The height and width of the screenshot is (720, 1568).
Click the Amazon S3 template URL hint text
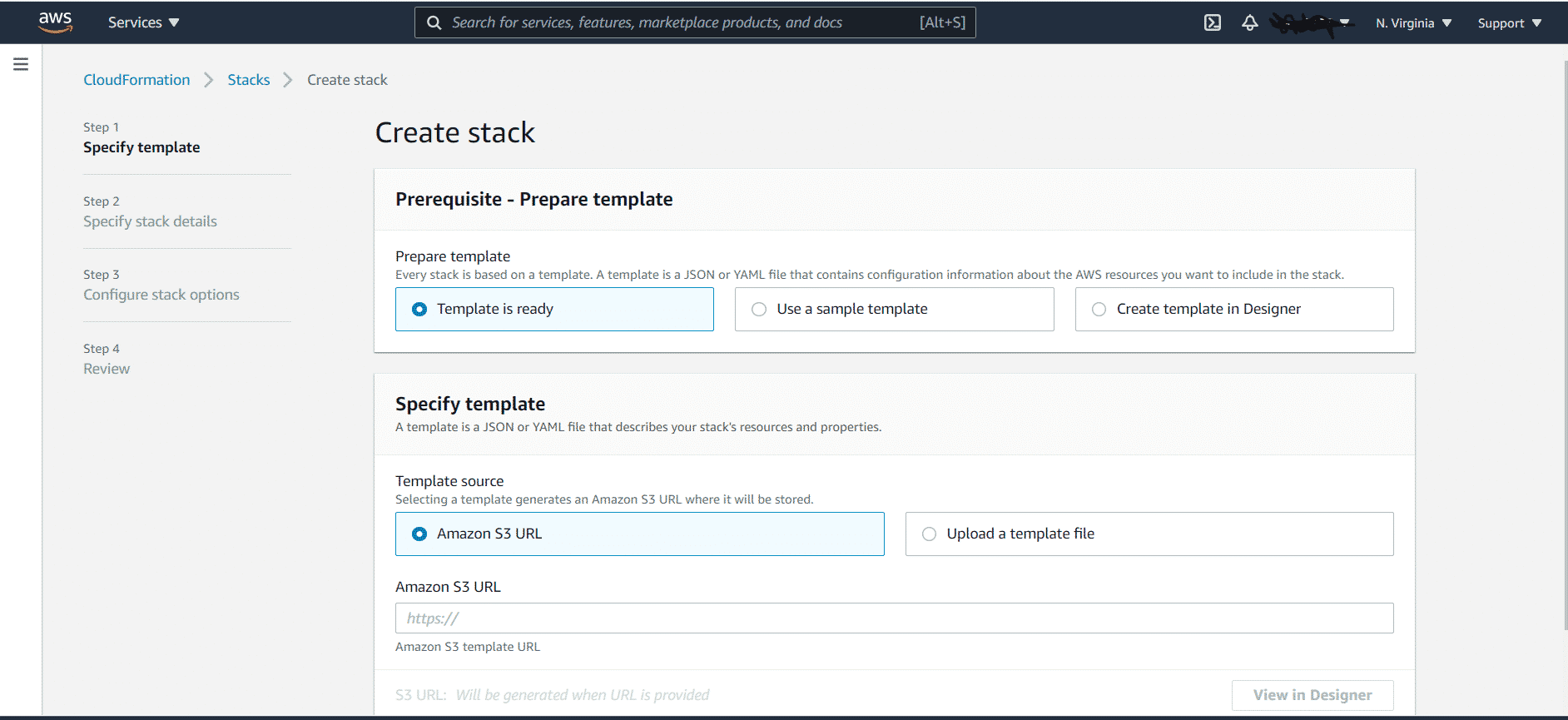(x=468, y=647)
